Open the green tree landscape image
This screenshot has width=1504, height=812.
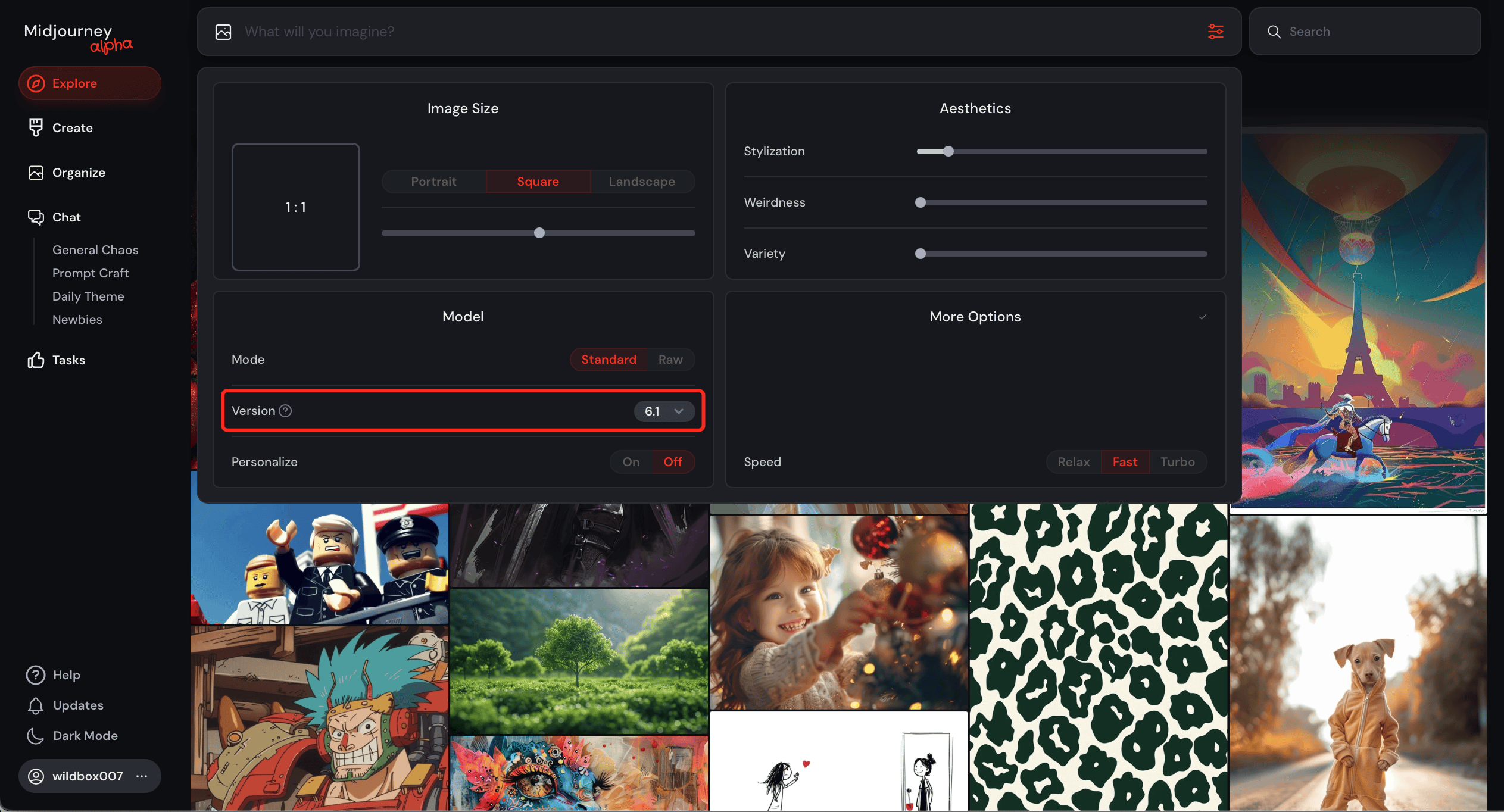click(579, 661)
